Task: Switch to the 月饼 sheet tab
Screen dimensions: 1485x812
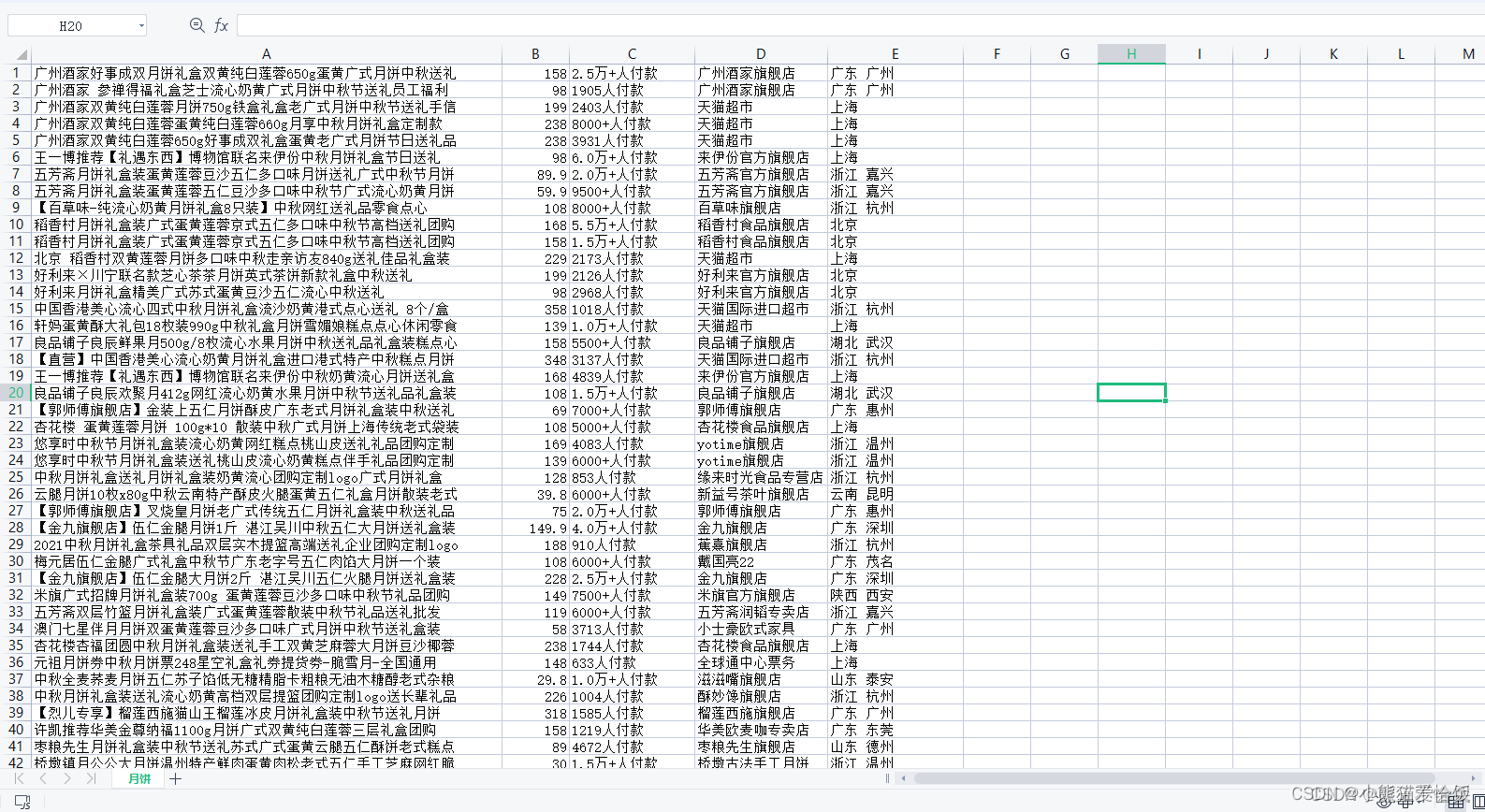Action: click(139, 778)
